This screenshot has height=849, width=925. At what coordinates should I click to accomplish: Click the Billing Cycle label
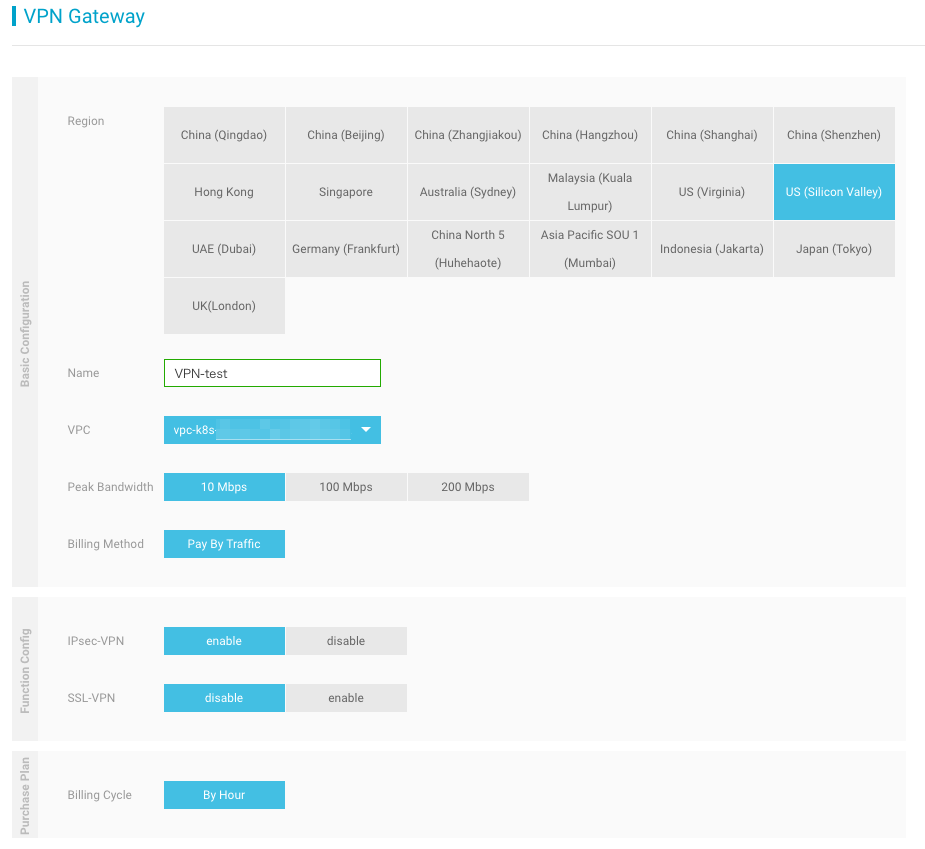(100, 795)
